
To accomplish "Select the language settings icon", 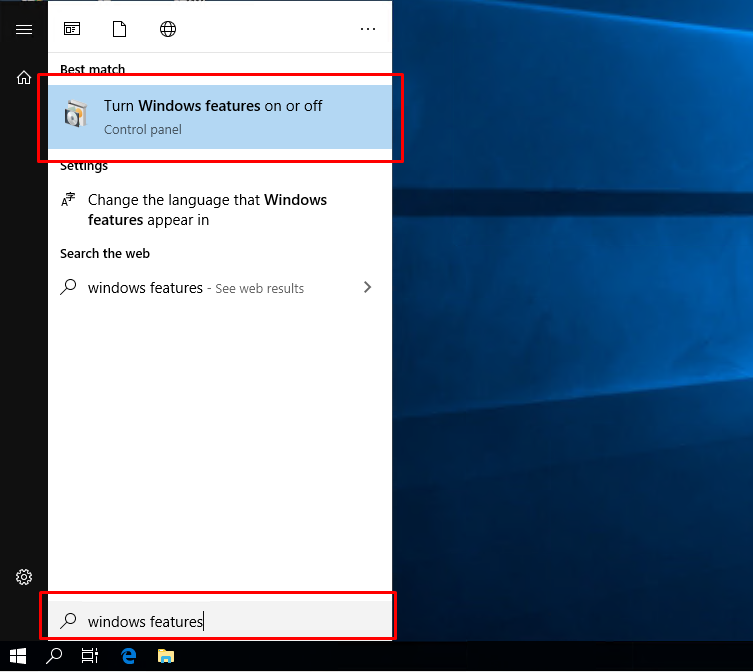I will click(x=68, y=199).
